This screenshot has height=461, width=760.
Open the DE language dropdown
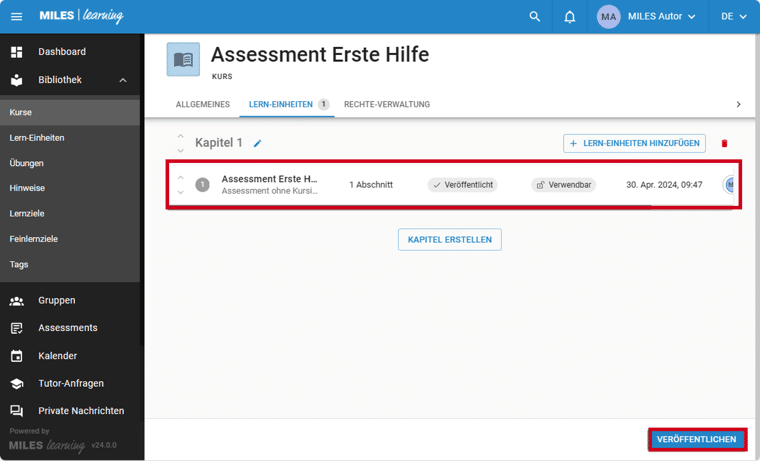(733, 17)
